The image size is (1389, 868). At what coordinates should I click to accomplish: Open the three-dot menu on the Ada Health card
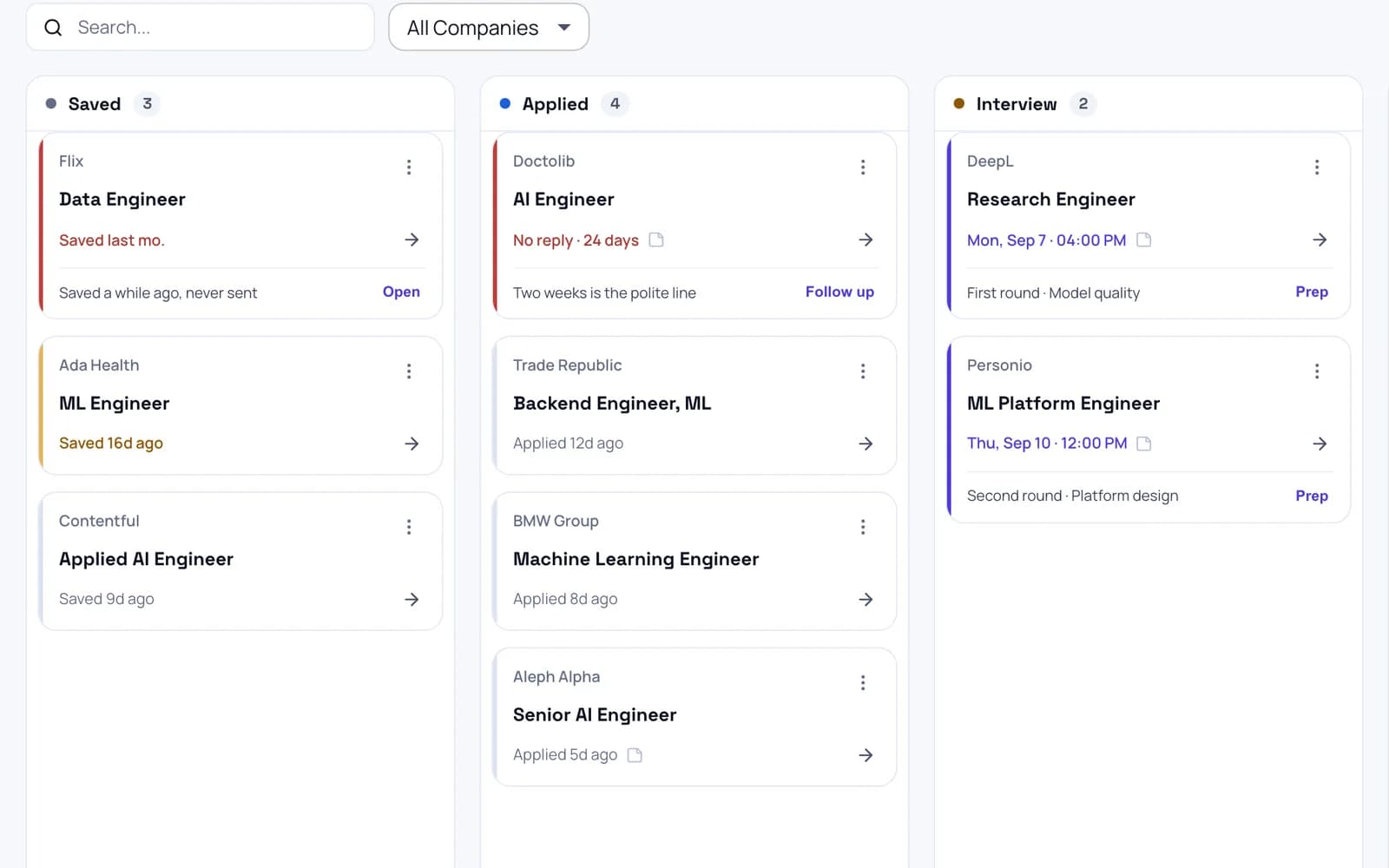pos(409,372)
